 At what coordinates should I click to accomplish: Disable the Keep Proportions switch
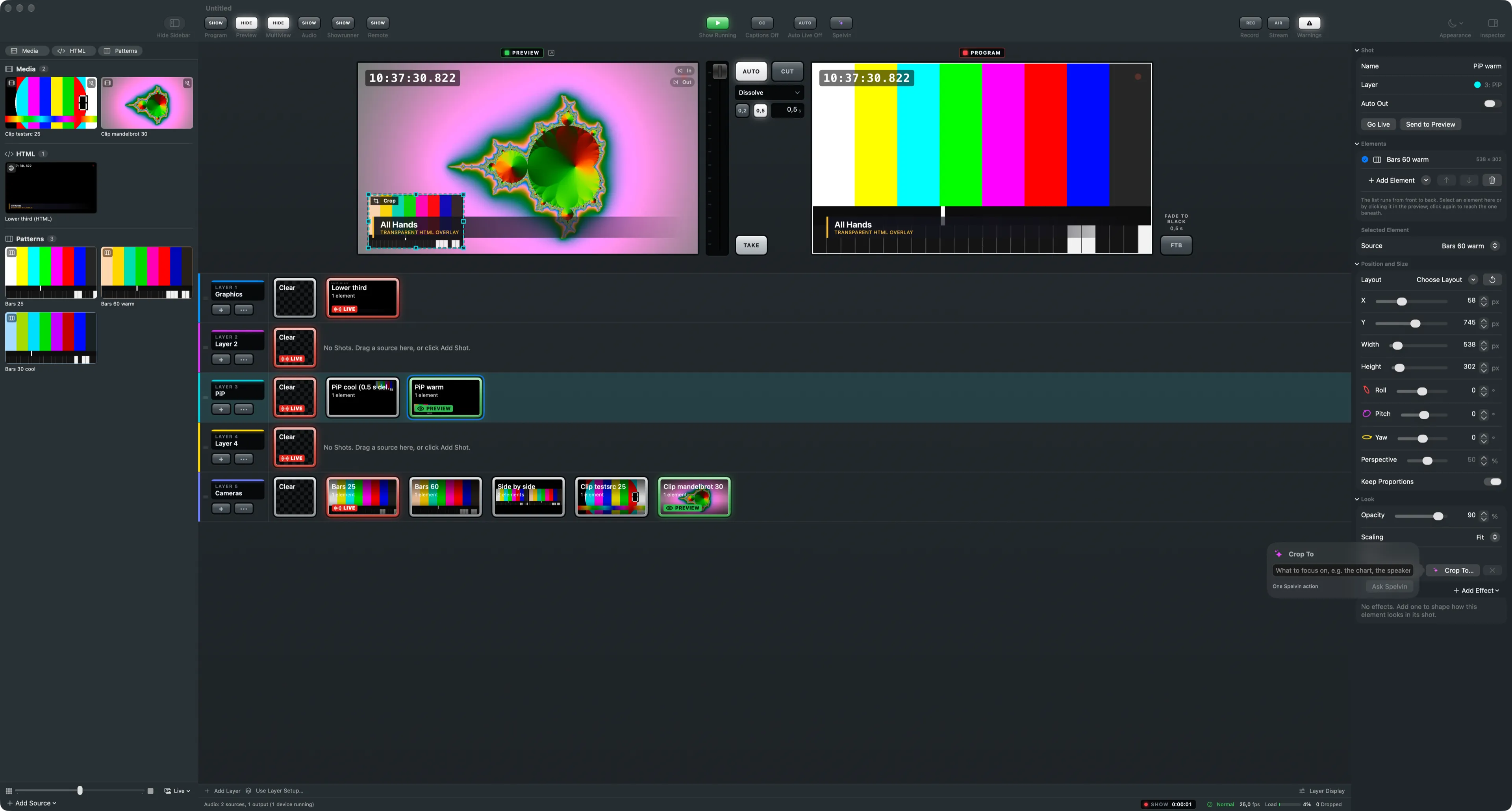1492,482
